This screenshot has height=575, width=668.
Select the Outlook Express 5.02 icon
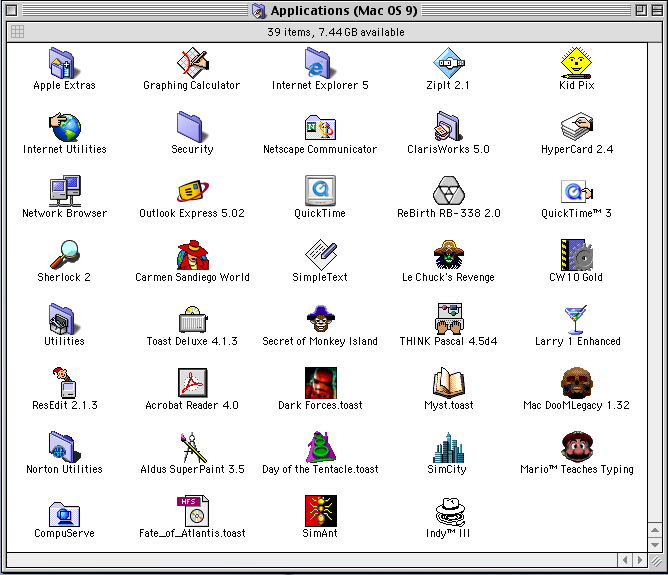(192, 190)
